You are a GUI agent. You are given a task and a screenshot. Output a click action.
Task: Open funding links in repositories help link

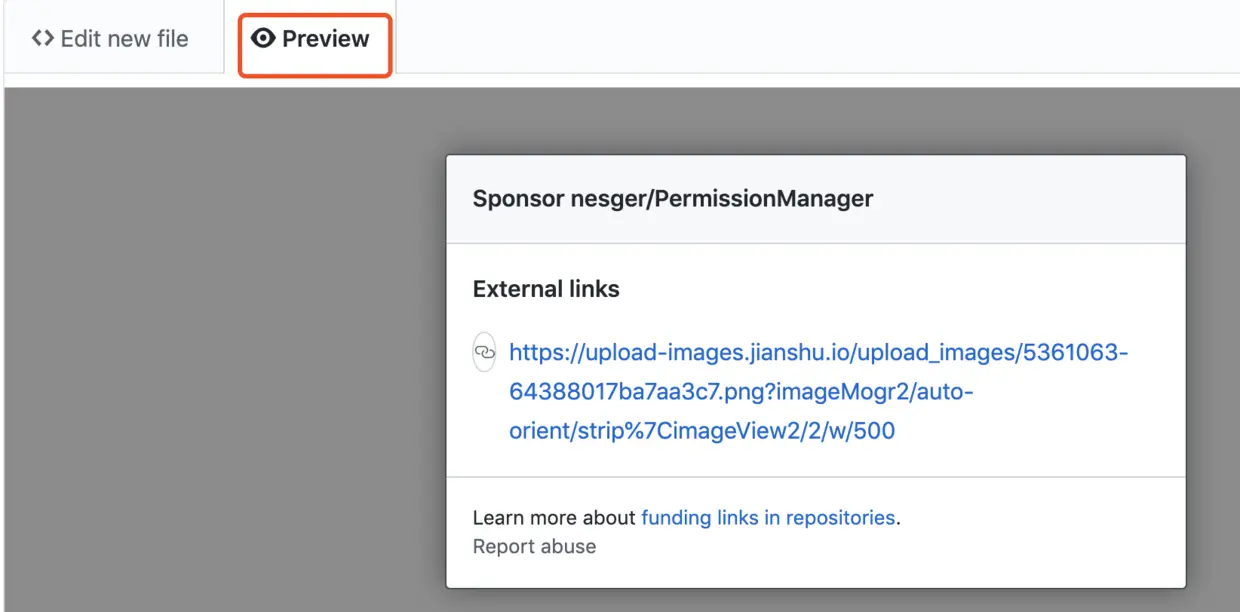(767, 518)
